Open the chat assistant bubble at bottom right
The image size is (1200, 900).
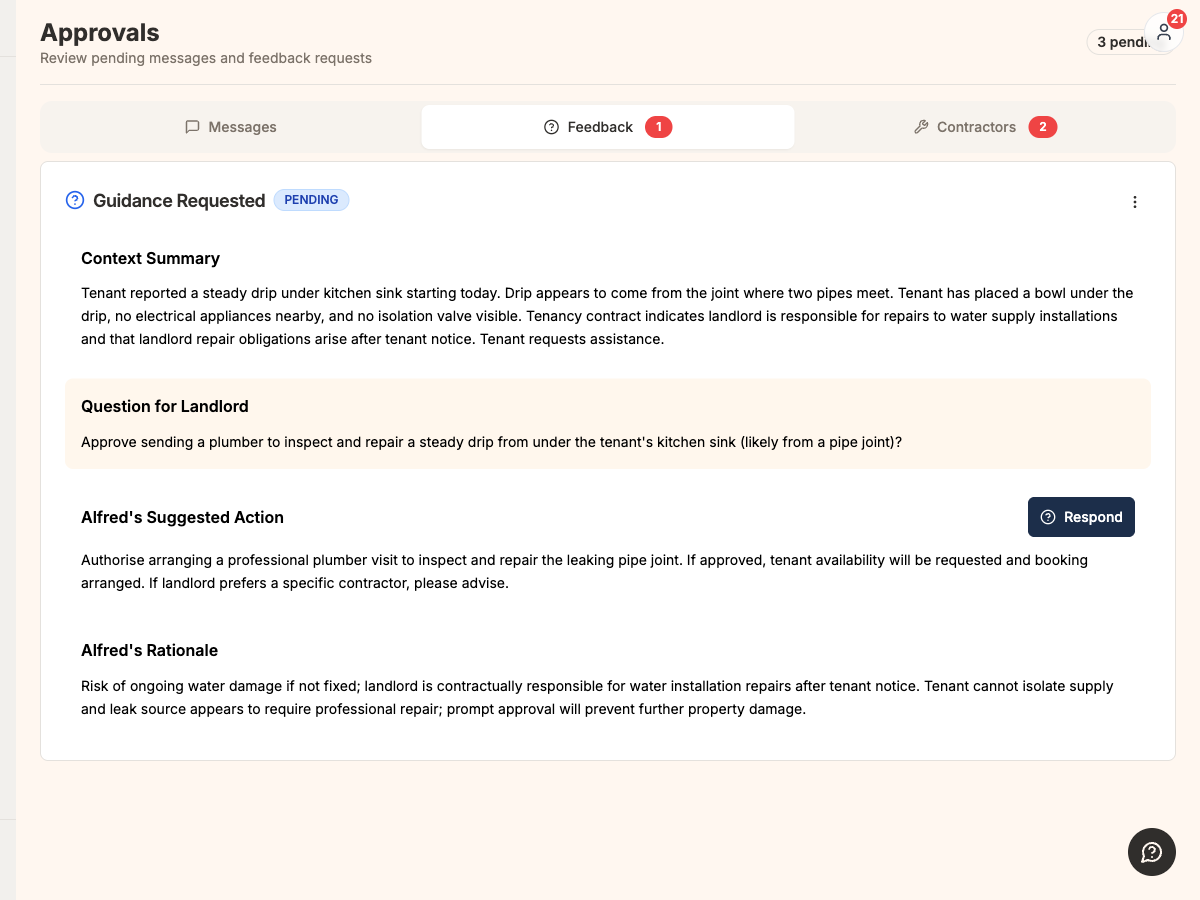coord(1151,851)
